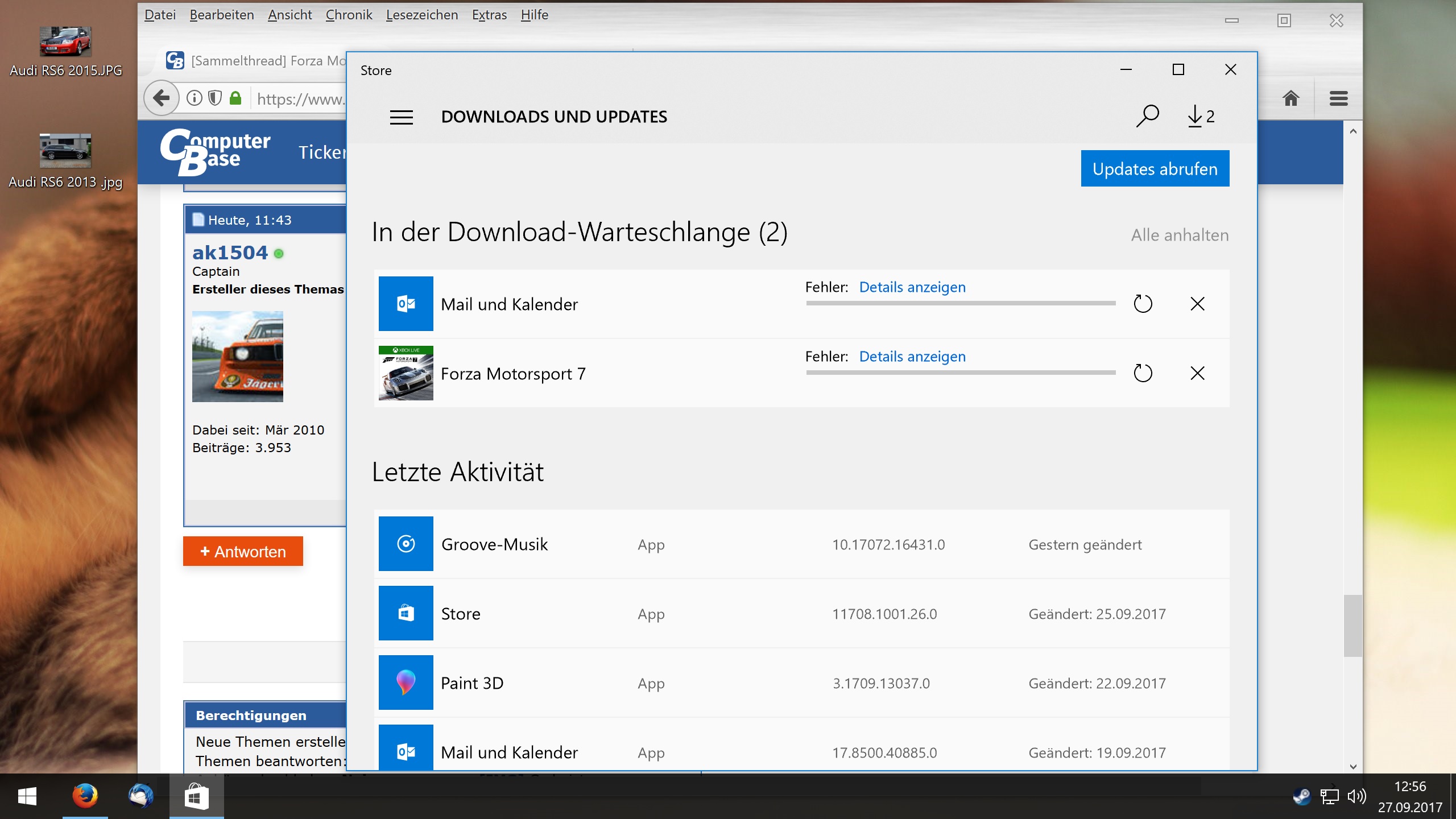This screenshot has width=1456, height=819.
Task: Retry the Mail und Kalender download
Action: (x=1143, y=304)
